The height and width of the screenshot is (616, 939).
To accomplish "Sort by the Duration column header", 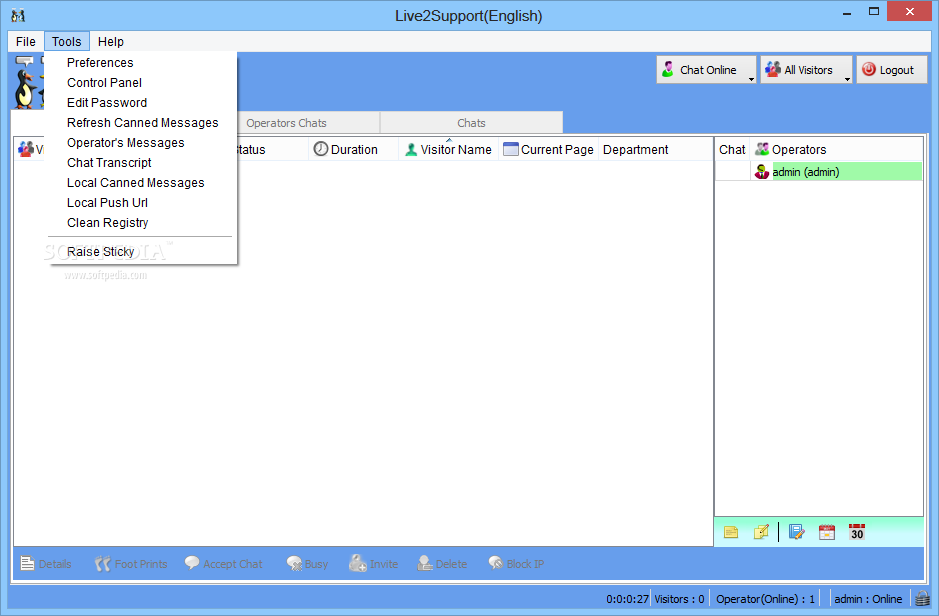I will coord(353,150).
